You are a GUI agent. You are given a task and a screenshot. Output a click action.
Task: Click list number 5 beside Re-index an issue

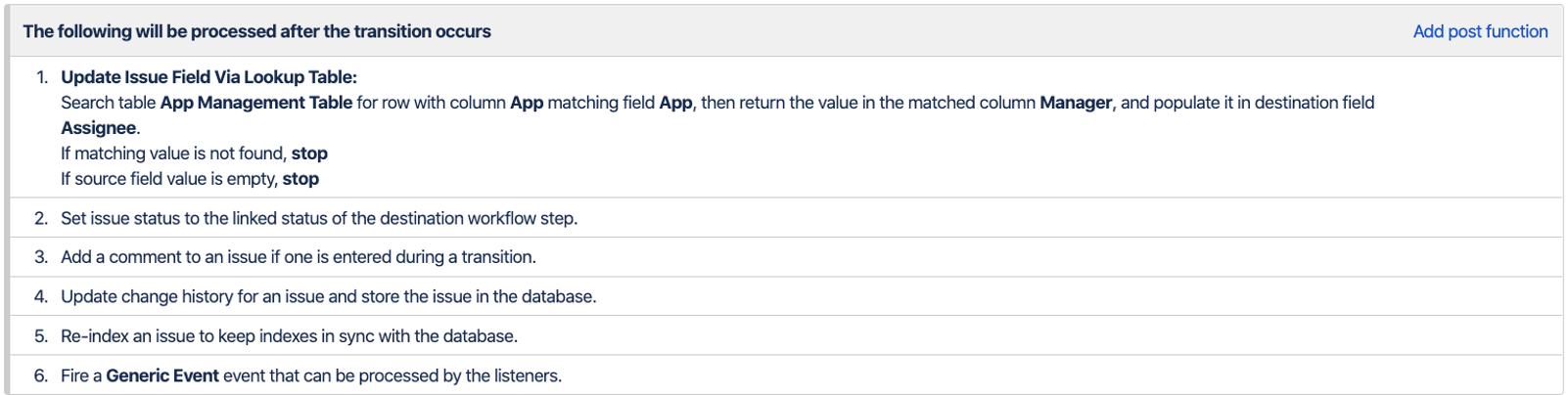41,336
